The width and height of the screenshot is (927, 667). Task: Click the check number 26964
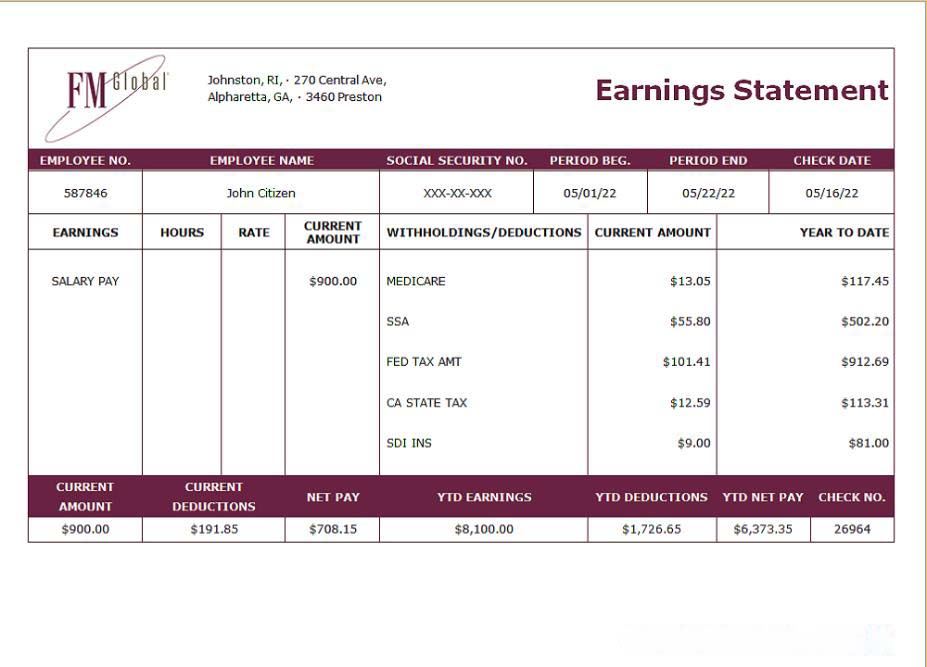(852, 529)
